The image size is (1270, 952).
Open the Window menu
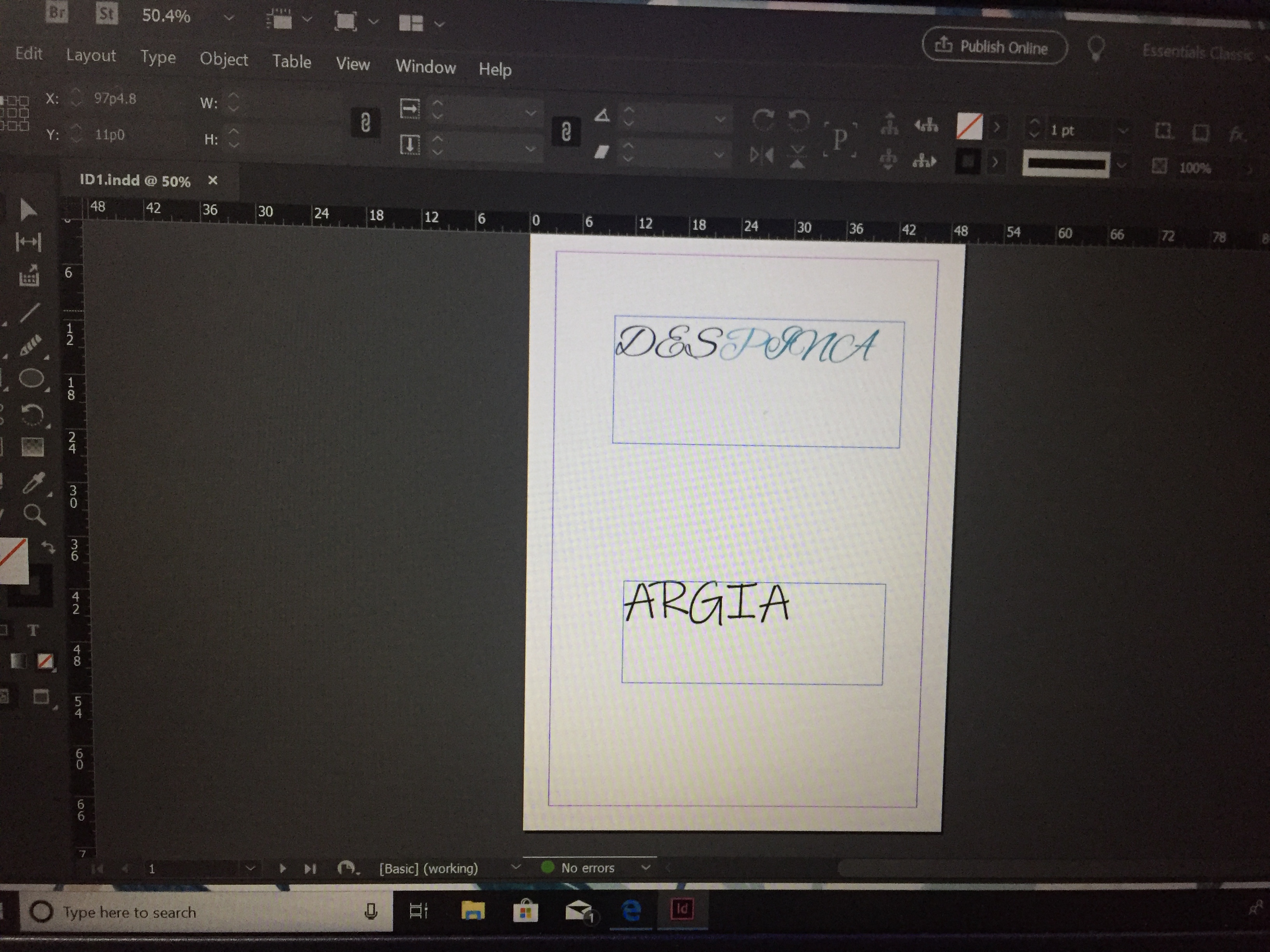tap(425, 66)
